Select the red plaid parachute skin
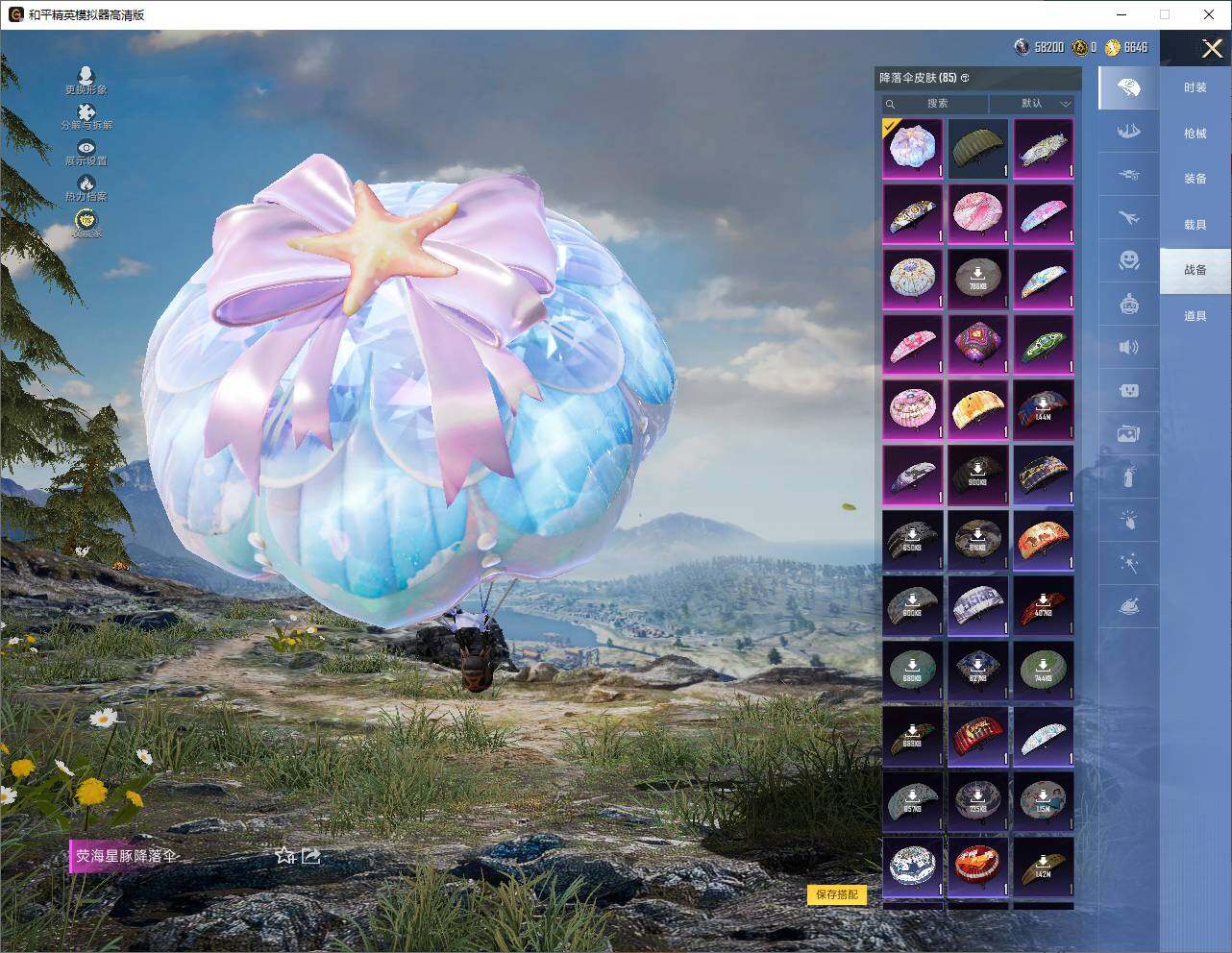This screenshot has height=953, width=1232. [x=978, y=736]
